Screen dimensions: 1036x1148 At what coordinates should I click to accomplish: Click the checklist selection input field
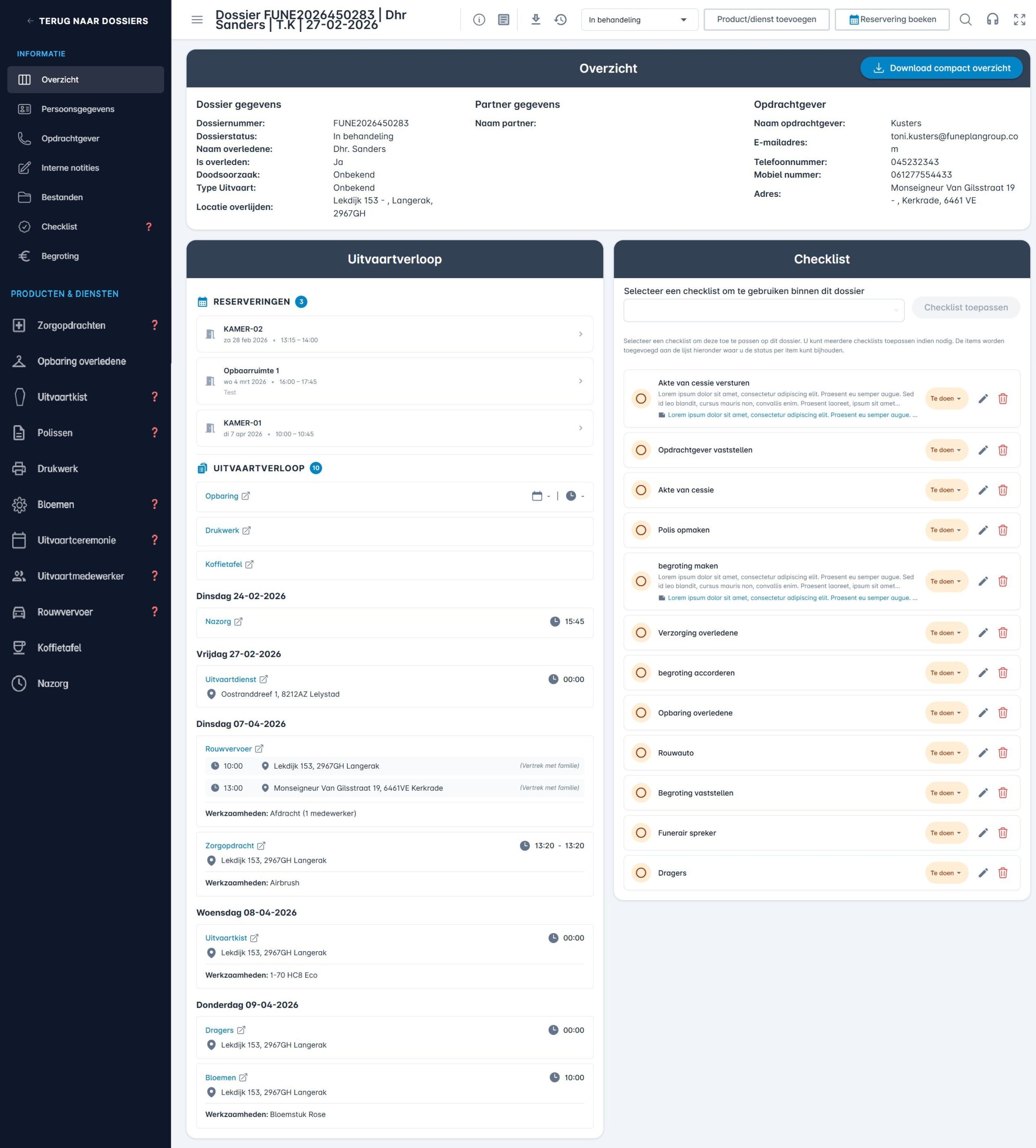coord(763,310)
